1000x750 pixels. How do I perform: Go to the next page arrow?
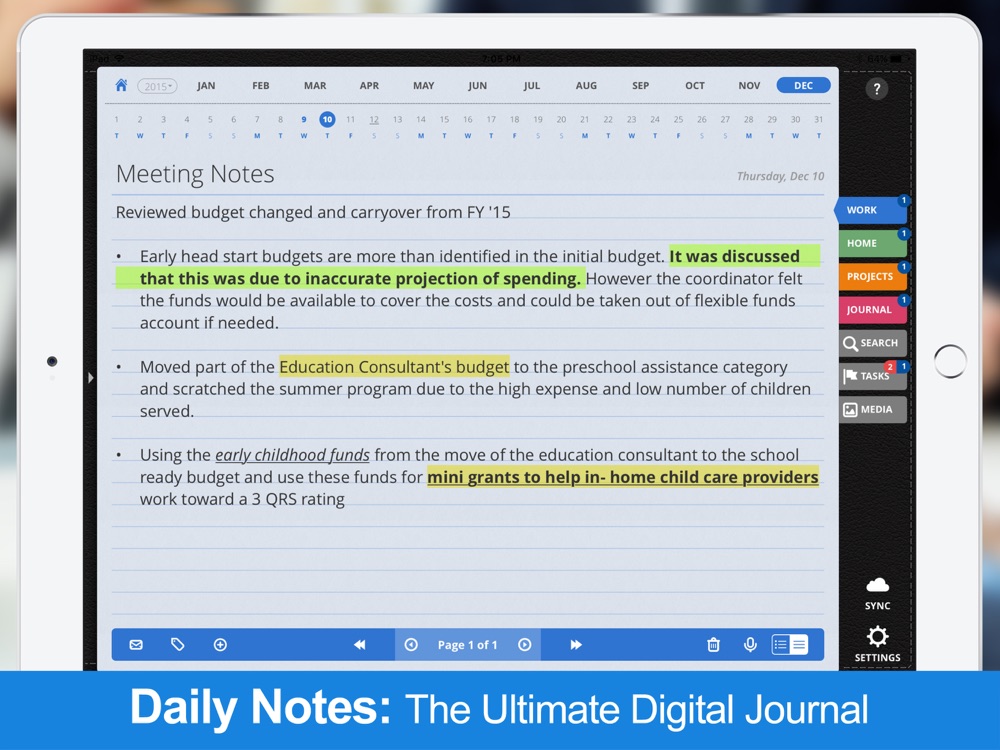coord(524,645)
